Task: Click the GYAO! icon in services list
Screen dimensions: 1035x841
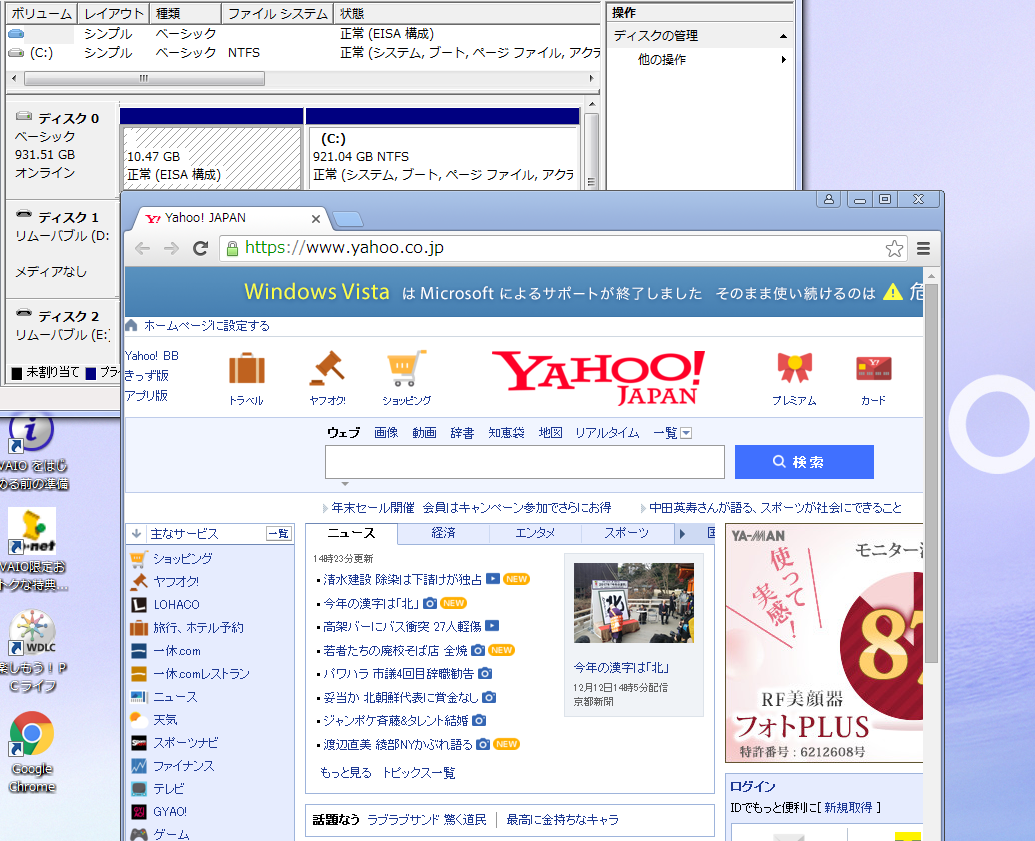Action: pos(139,812)
